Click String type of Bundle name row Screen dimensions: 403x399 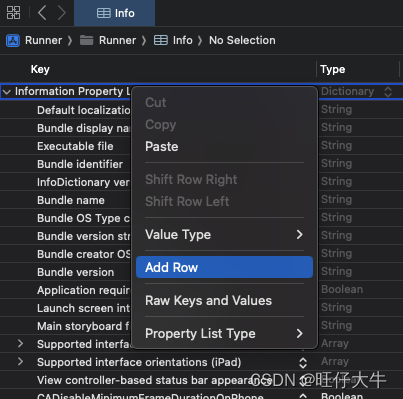[336, 199]
